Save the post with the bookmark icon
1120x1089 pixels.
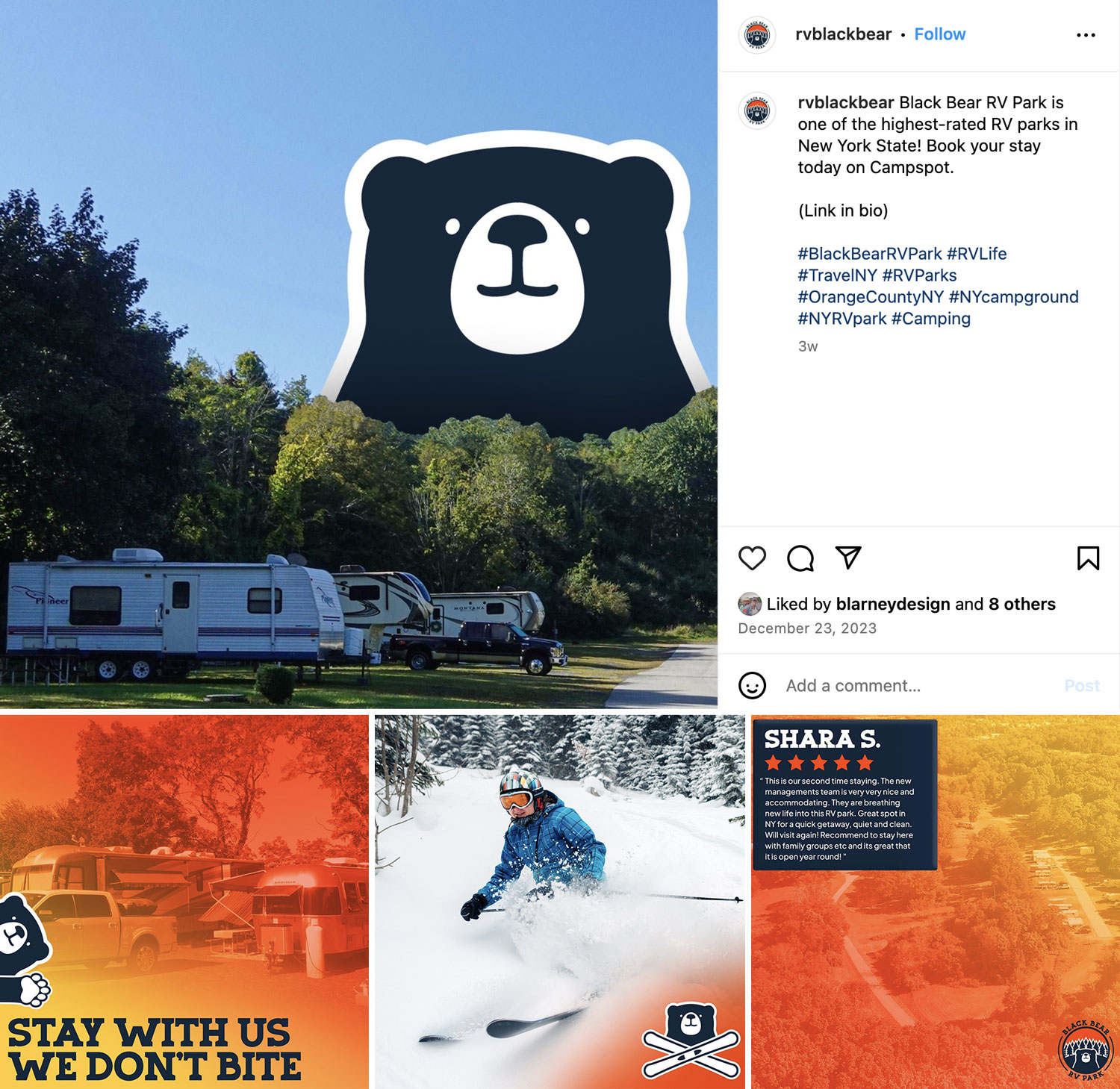pyautogui.click(x=1088, y=558)
